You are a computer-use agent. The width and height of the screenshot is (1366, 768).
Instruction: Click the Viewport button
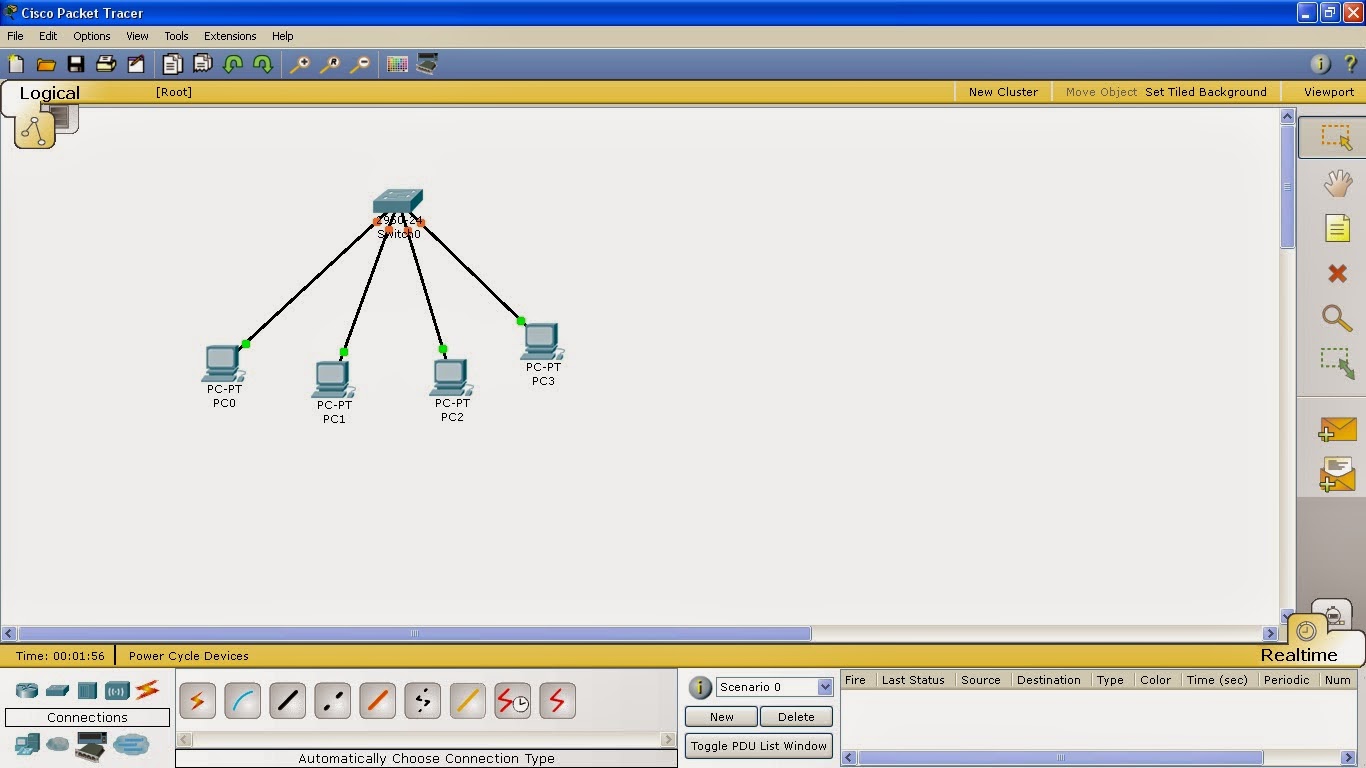(1329, 92)
